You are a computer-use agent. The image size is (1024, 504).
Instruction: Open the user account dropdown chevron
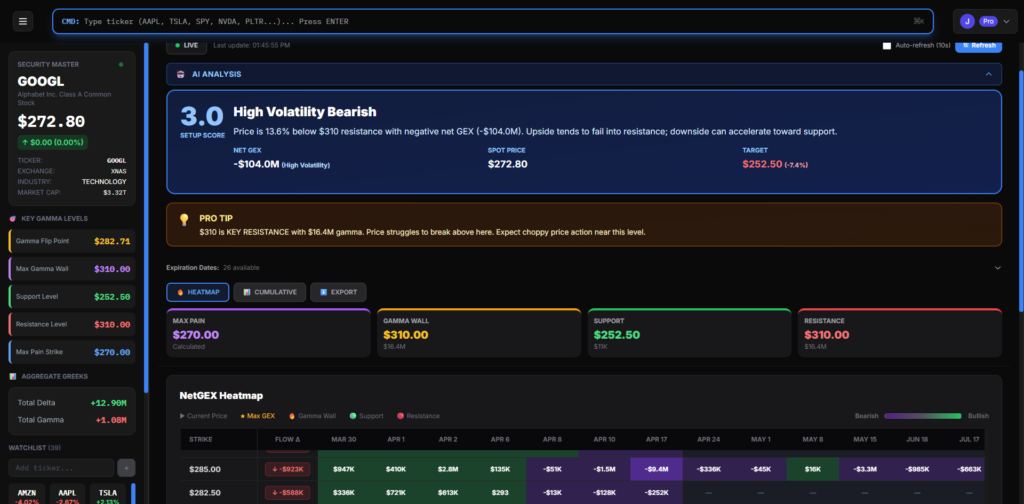tap(1006, 22)
